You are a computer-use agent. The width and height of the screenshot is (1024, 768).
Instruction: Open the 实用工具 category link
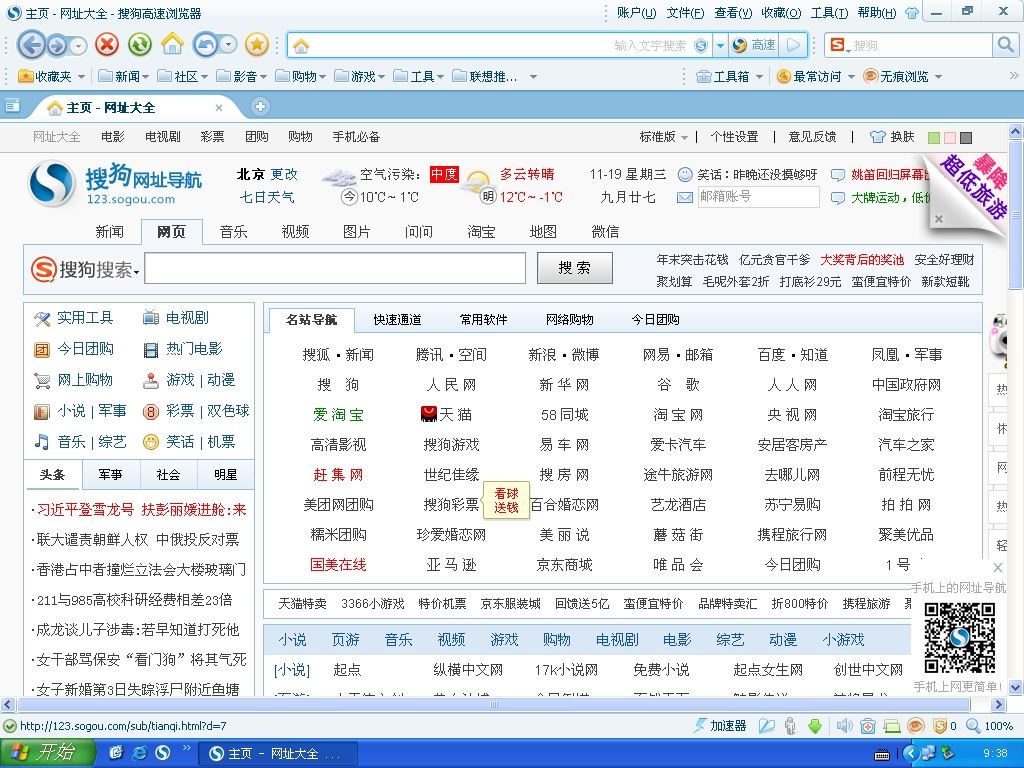pos(85,318)
